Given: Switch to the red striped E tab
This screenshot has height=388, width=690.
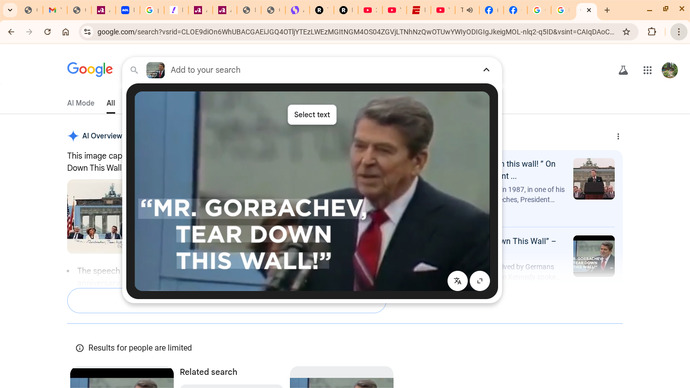Looking at the screenshot, I should [416, 10].
